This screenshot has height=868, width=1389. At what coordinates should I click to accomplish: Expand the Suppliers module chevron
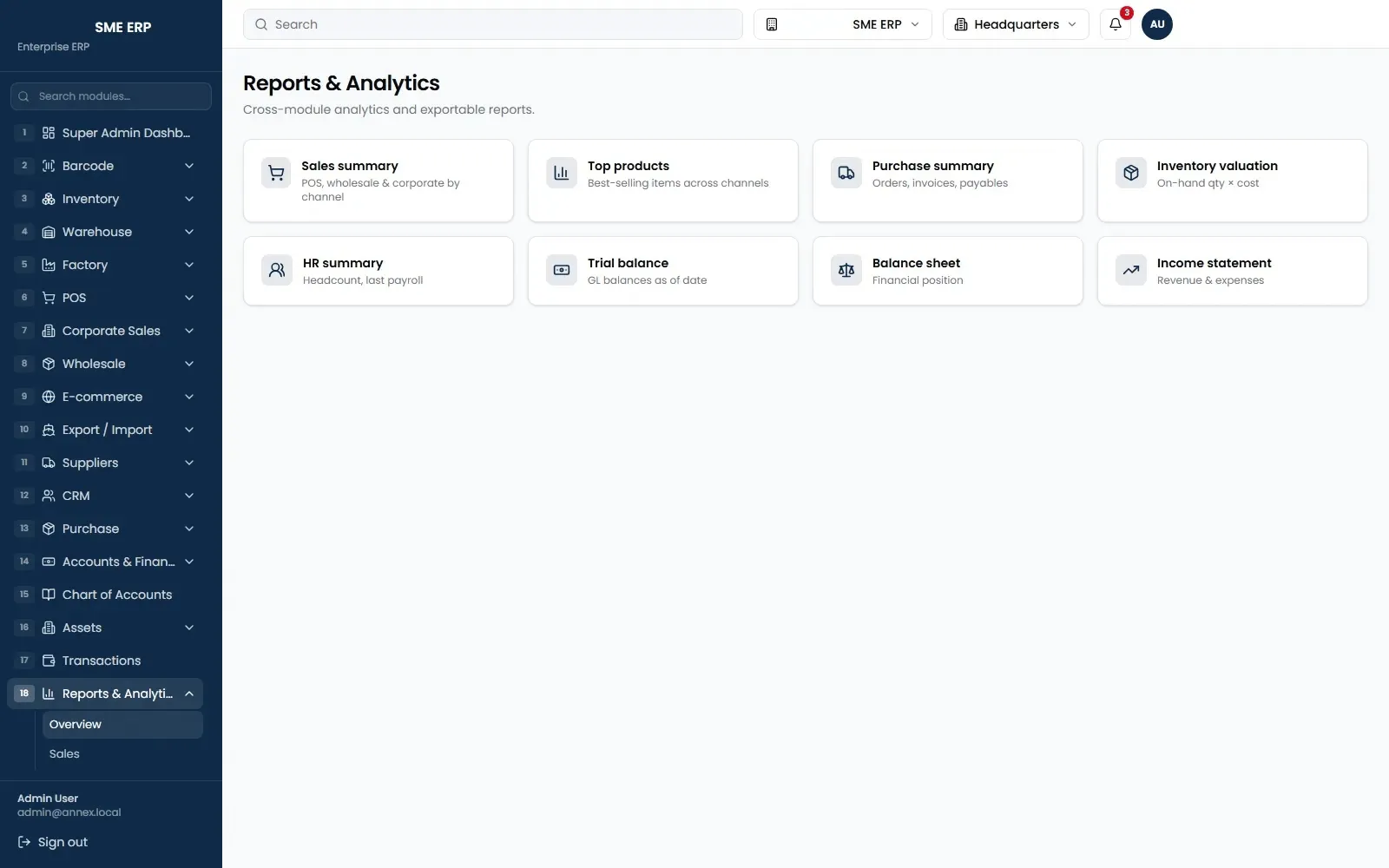point(189,463)
